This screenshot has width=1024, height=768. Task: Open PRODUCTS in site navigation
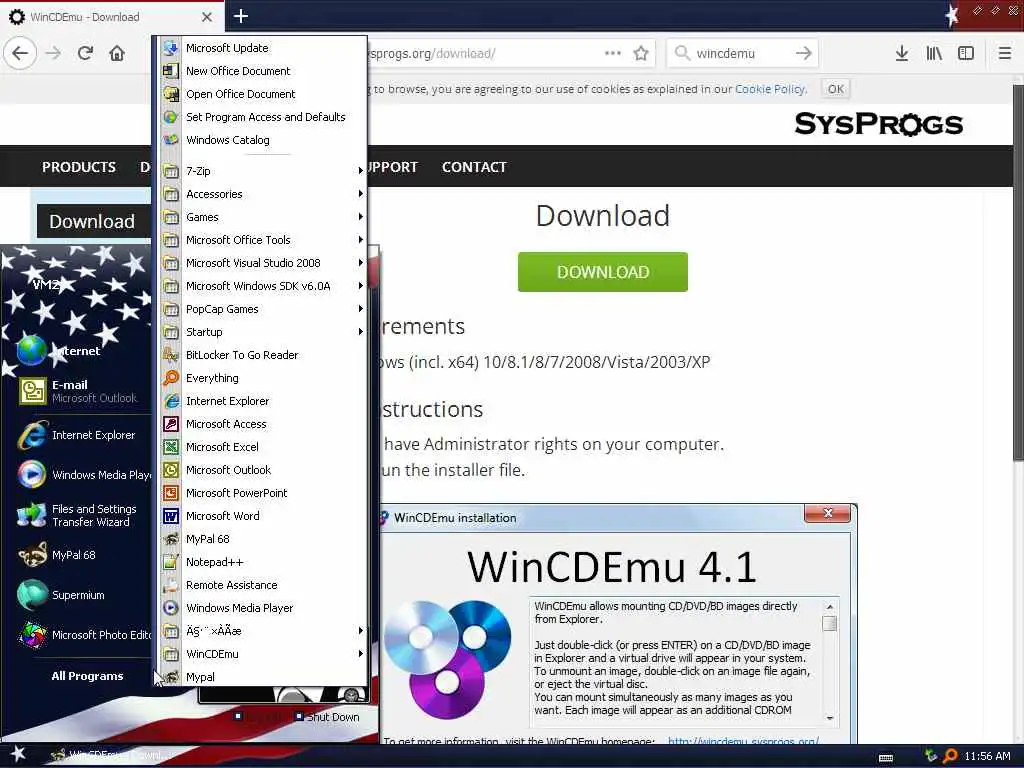79,167
